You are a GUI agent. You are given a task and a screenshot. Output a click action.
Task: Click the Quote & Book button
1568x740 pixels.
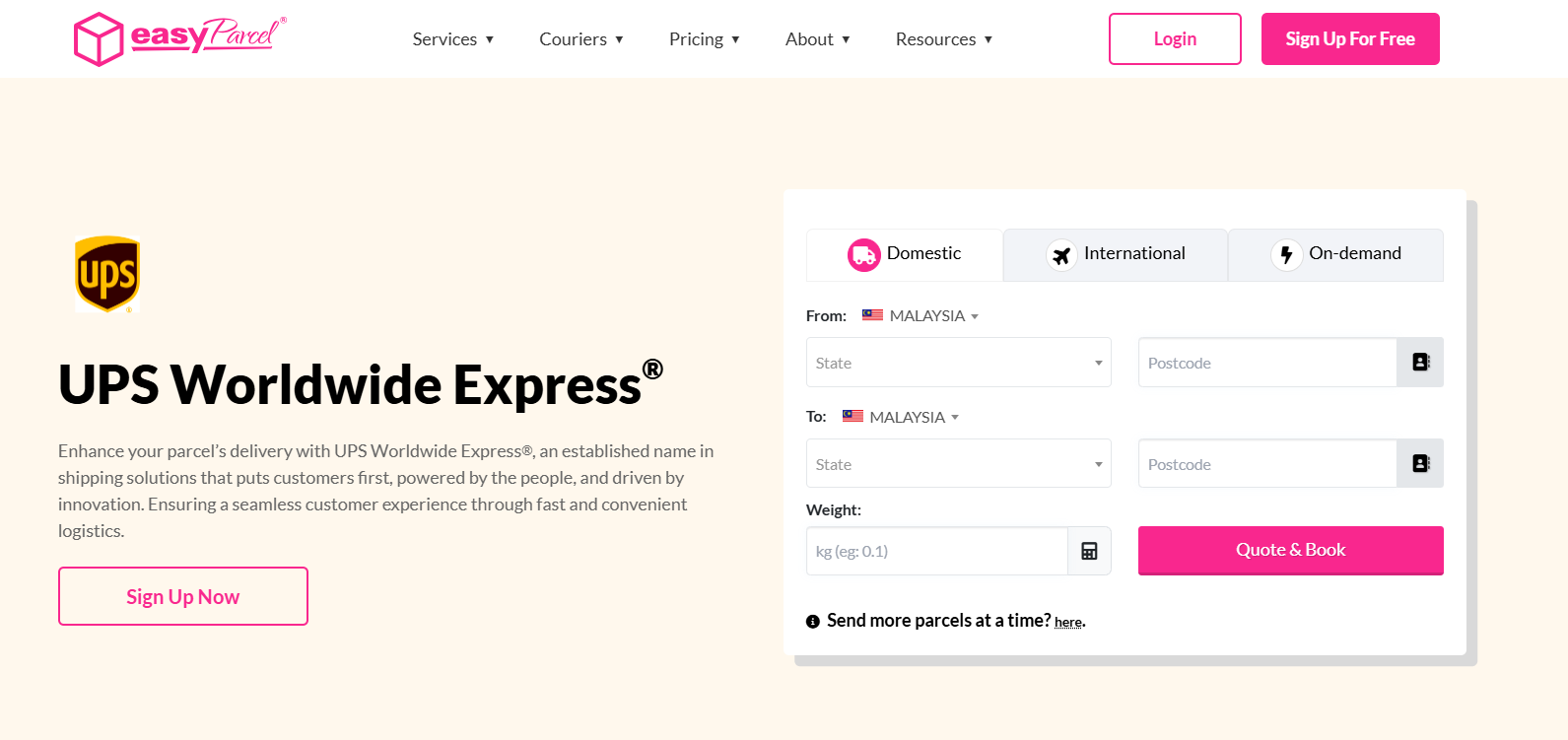(1291, 550)
